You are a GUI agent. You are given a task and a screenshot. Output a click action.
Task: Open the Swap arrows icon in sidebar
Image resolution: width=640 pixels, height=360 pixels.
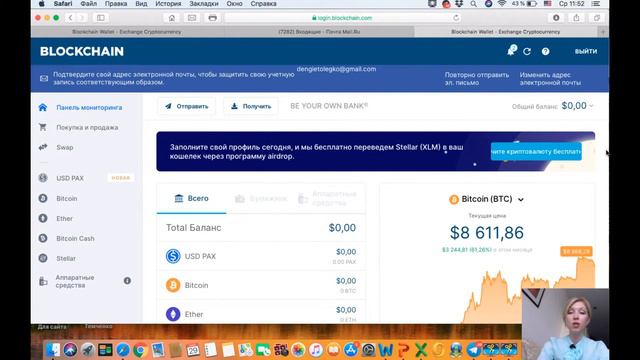point(43,147)
